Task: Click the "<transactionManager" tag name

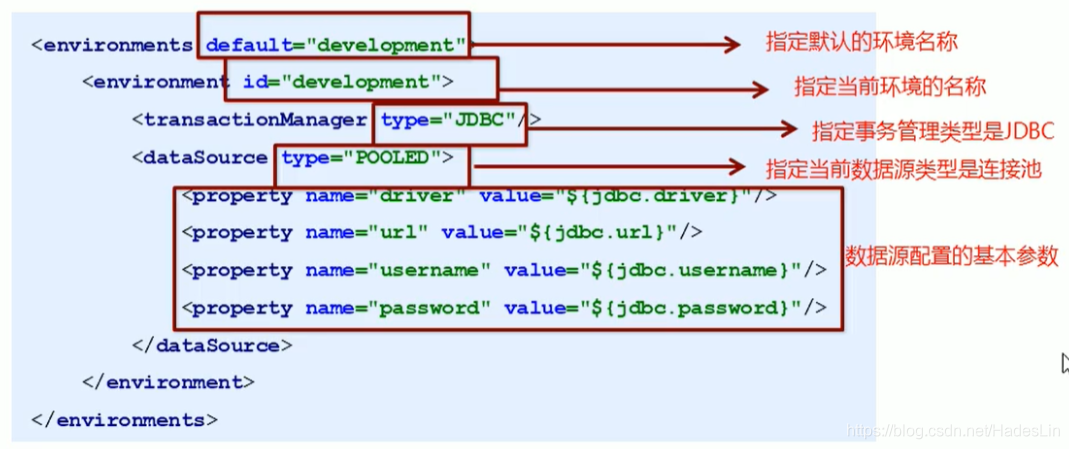Action: [250, 120]
